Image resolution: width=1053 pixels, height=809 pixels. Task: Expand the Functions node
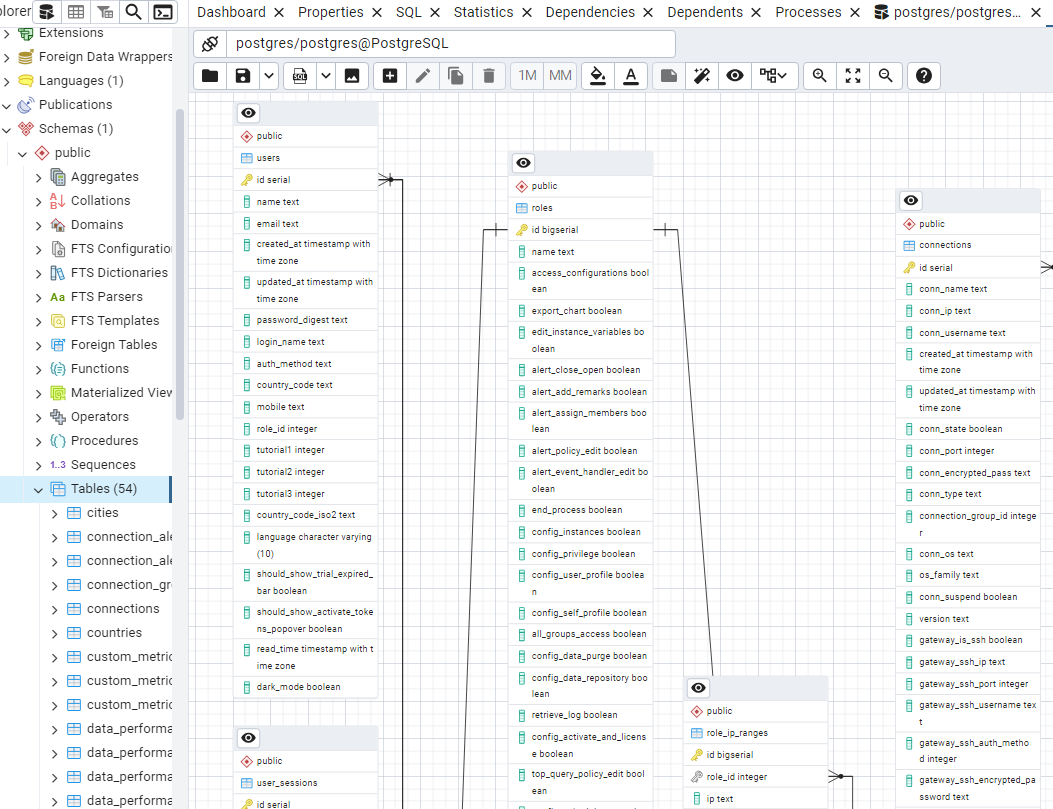tap(38, 369)
